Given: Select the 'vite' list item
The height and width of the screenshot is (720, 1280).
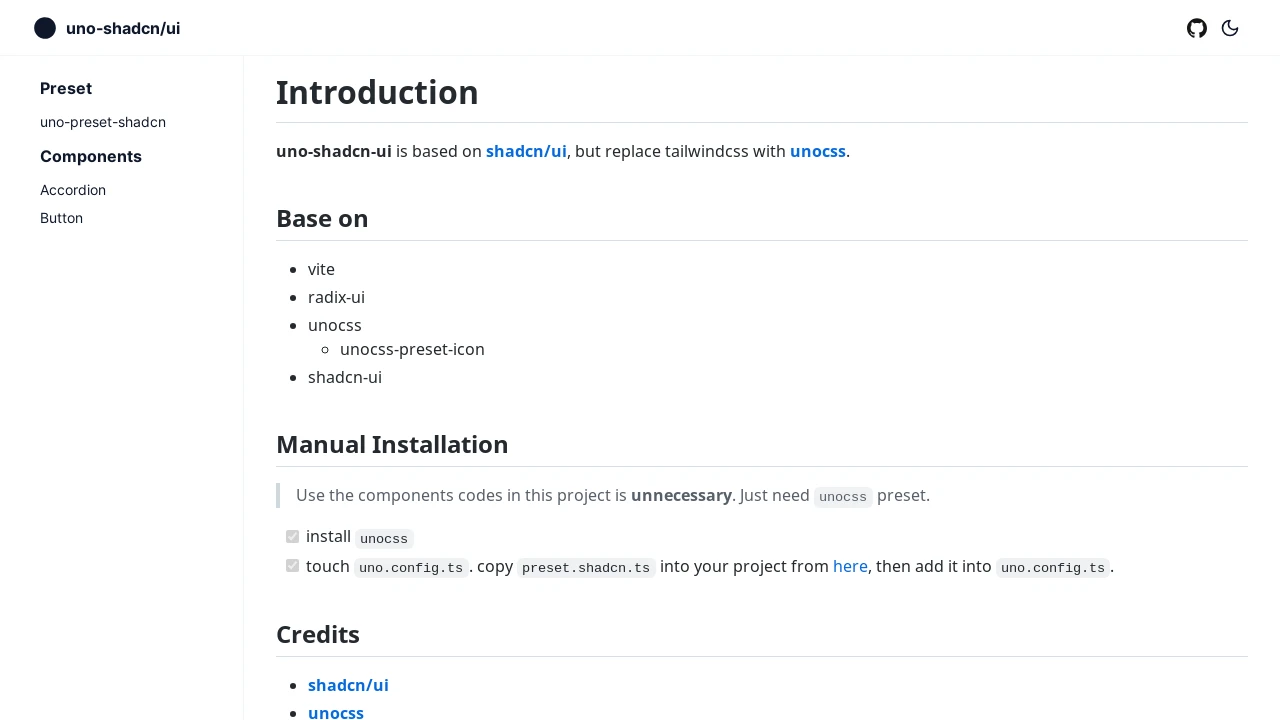Looking at the screenshot, I should [x=321, y=269].
